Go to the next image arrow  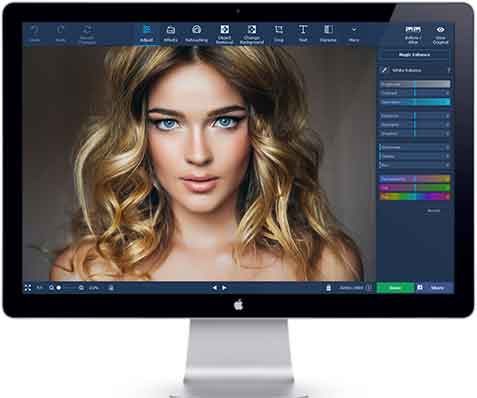pyautogui.click(x=224, y=288)
